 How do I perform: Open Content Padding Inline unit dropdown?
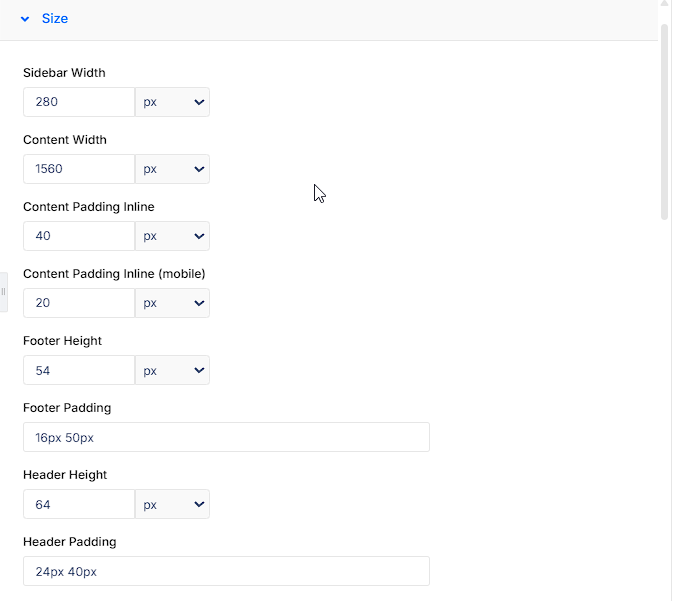pyautogui.click(x=172, y=236)
